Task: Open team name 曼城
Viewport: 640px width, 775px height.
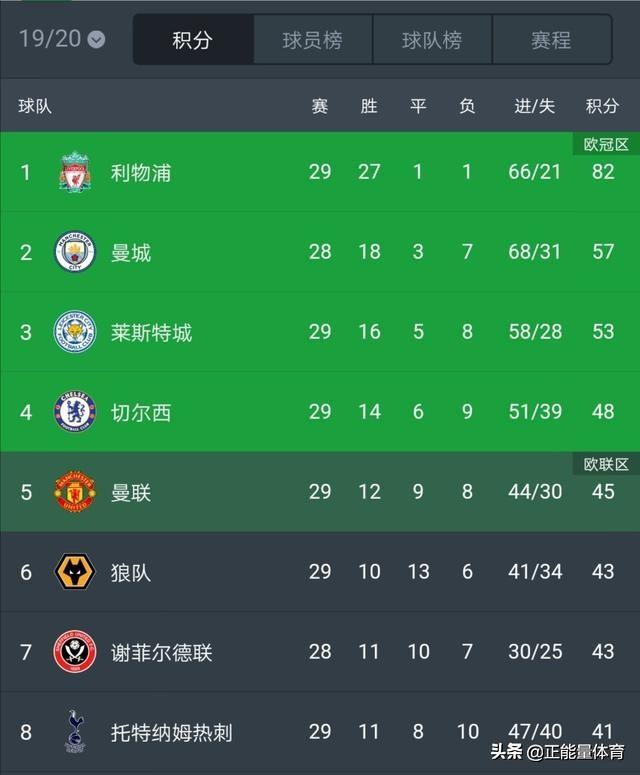Action: (131, 252)
